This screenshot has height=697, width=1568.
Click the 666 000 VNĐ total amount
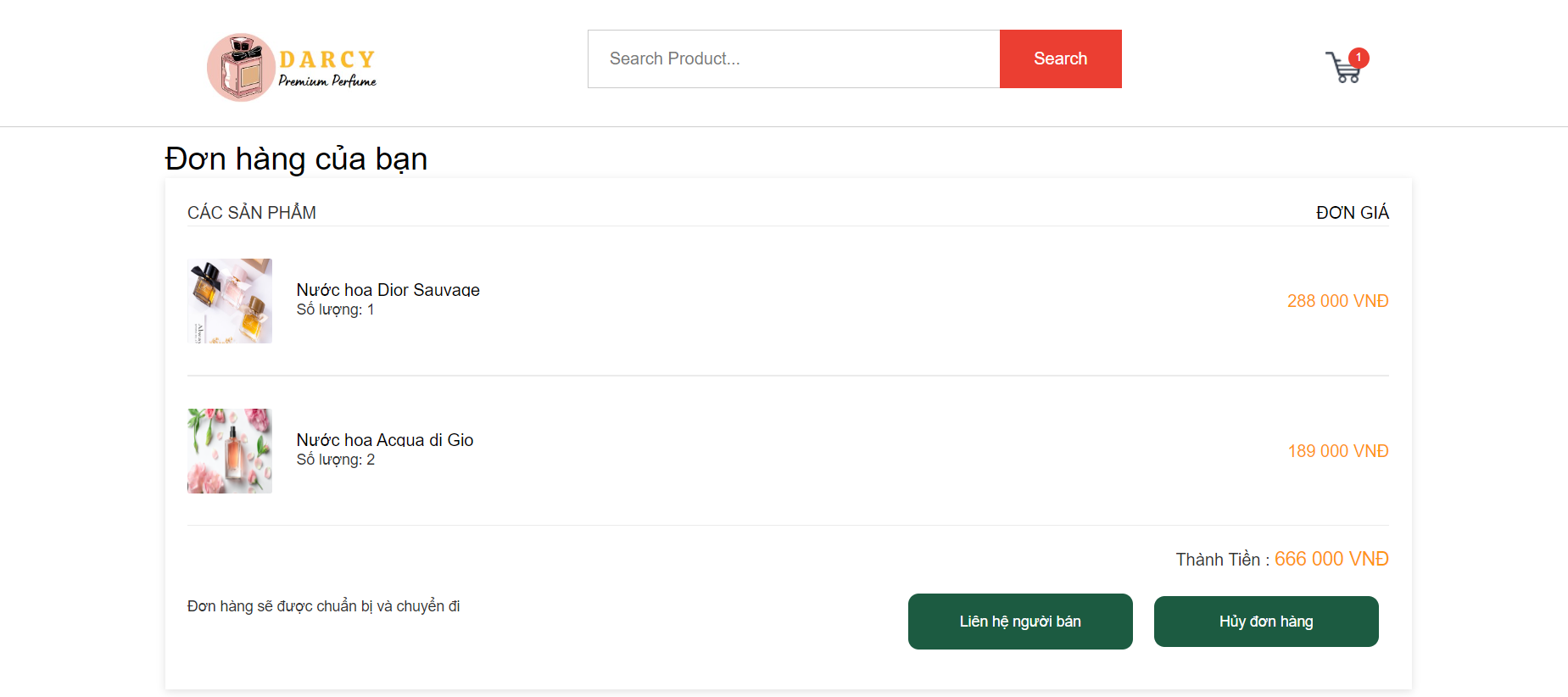(x=1331, y=559)
